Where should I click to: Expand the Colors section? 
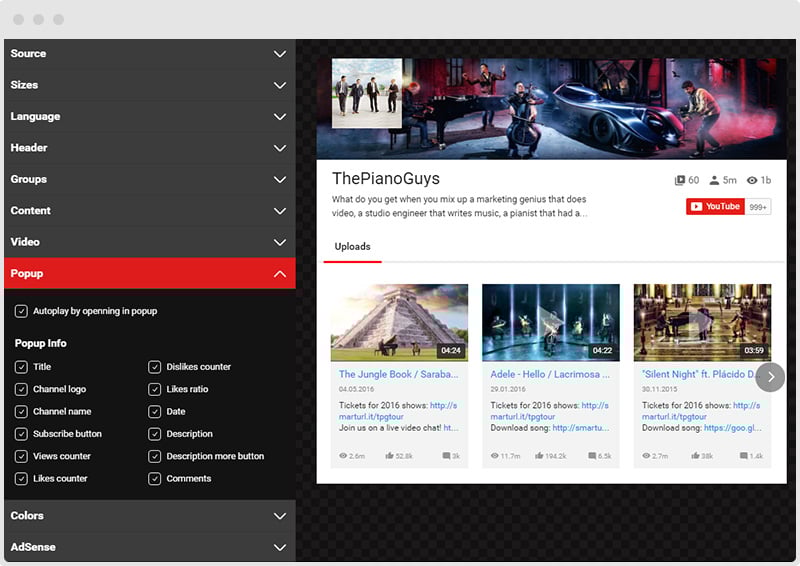(x=149, y=516)
